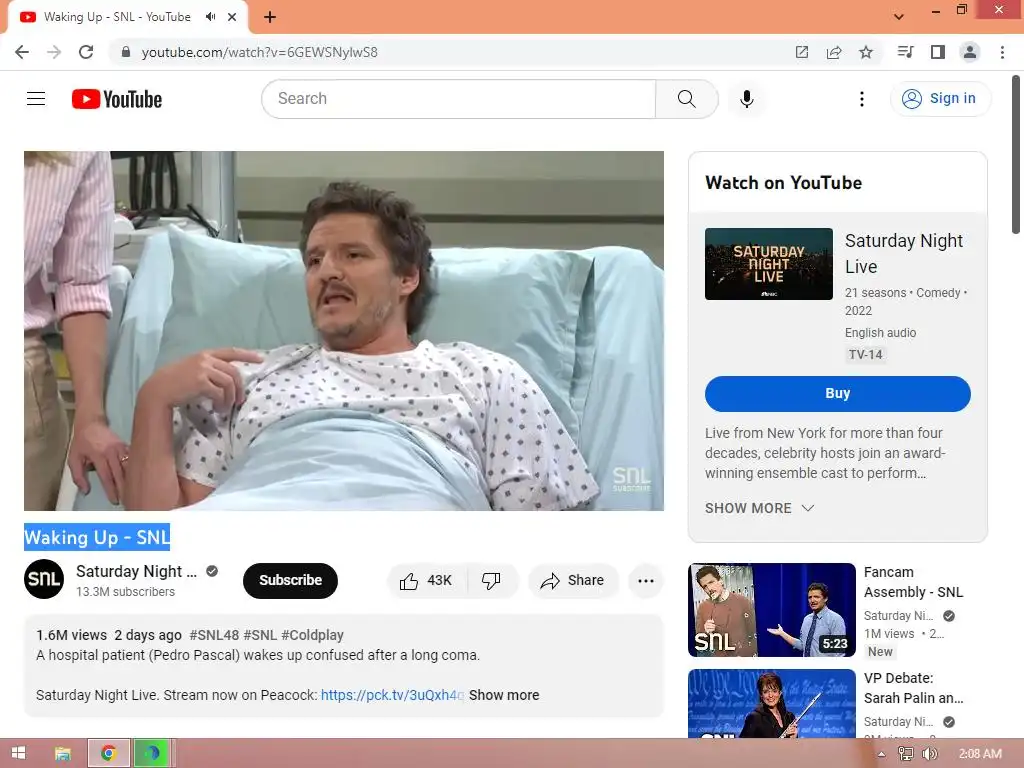Viewport: 1024px width, 768px height.
Task: Reload the current YouTube page
Action: (86, 52)
